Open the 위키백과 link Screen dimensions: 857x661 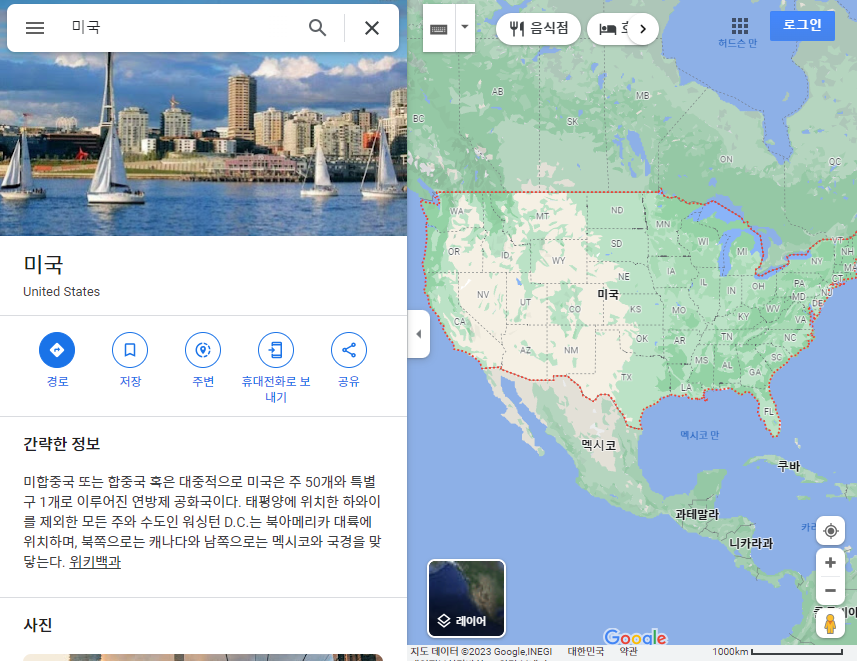coord(95,562)
